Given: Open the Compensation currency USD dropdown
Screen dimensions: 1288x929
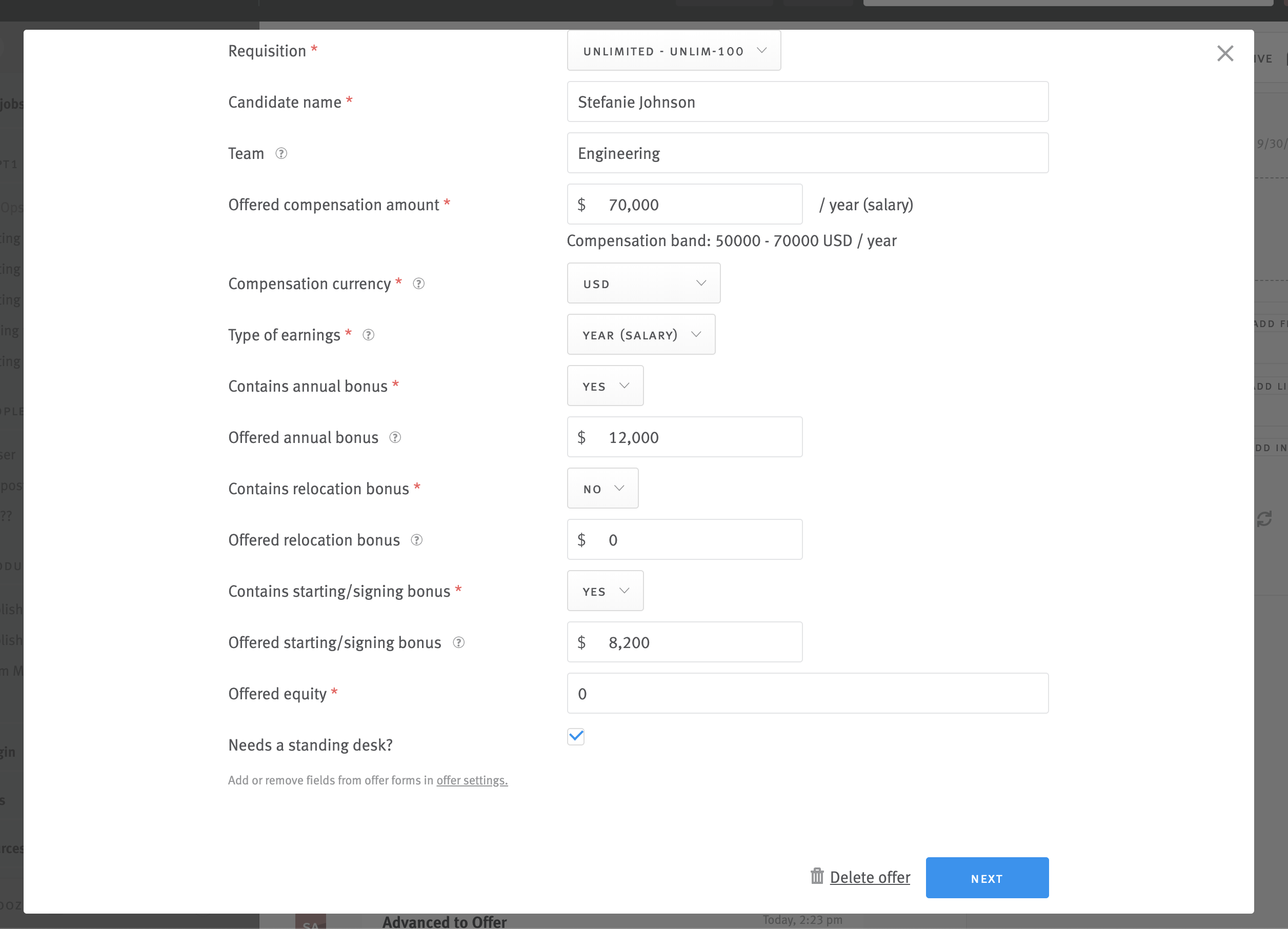Looking at the screenshot, I should [643, 283].
